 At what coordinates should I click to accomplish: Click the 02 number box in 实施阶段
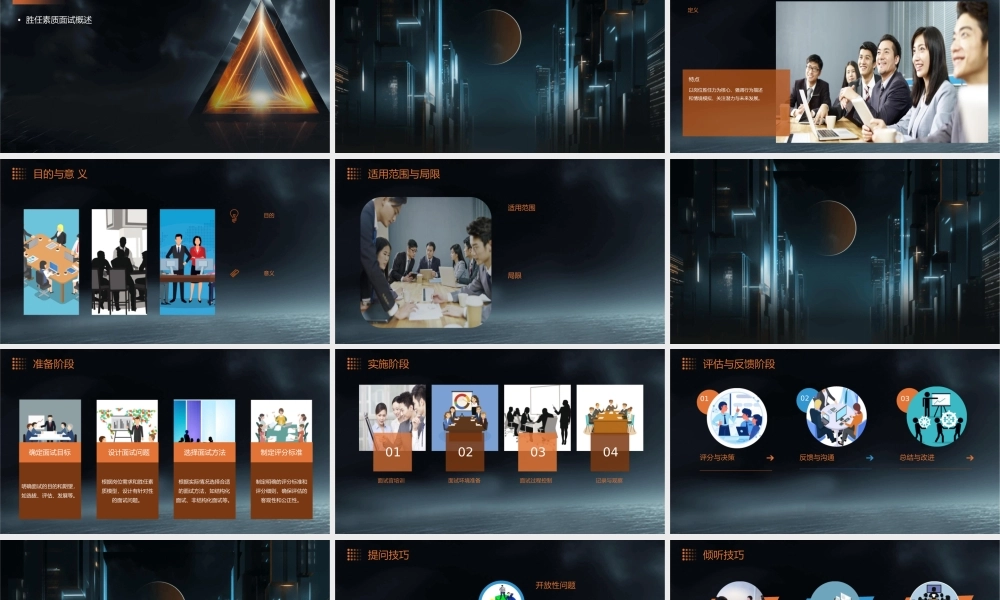click(465, 452)
